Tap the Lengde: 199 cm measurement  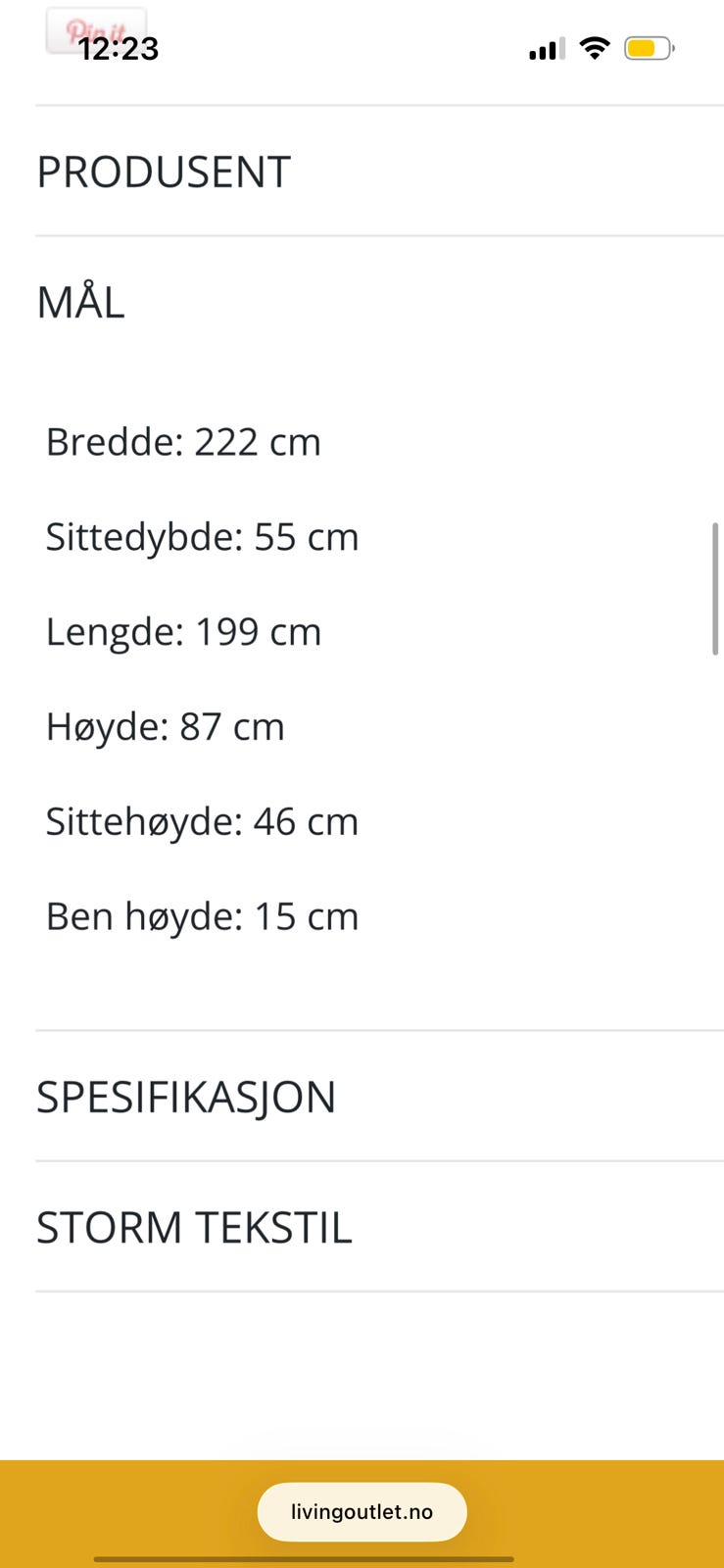[x=183, y=631]
